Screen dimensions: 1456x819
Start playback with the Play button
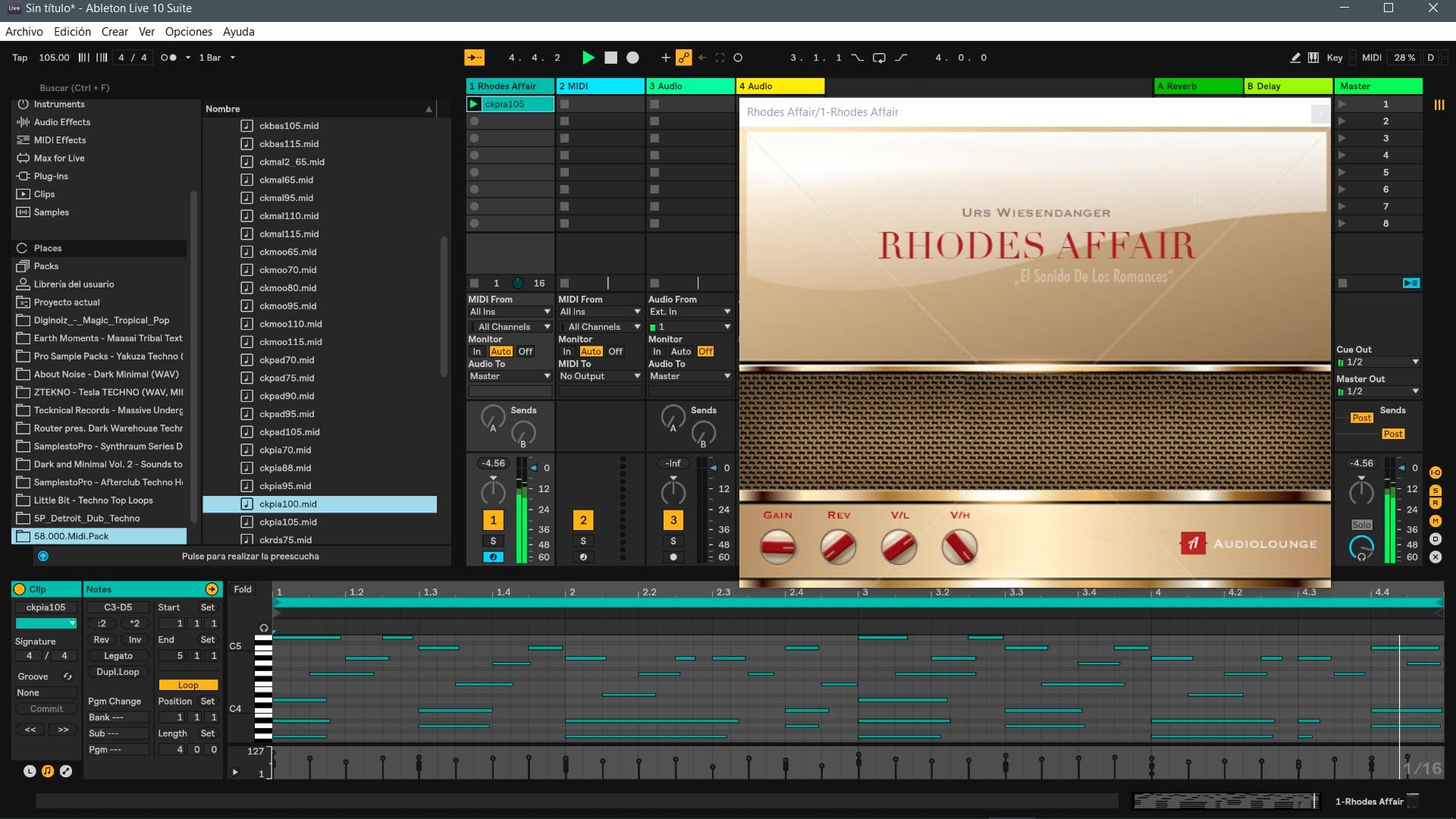point(588,58)
